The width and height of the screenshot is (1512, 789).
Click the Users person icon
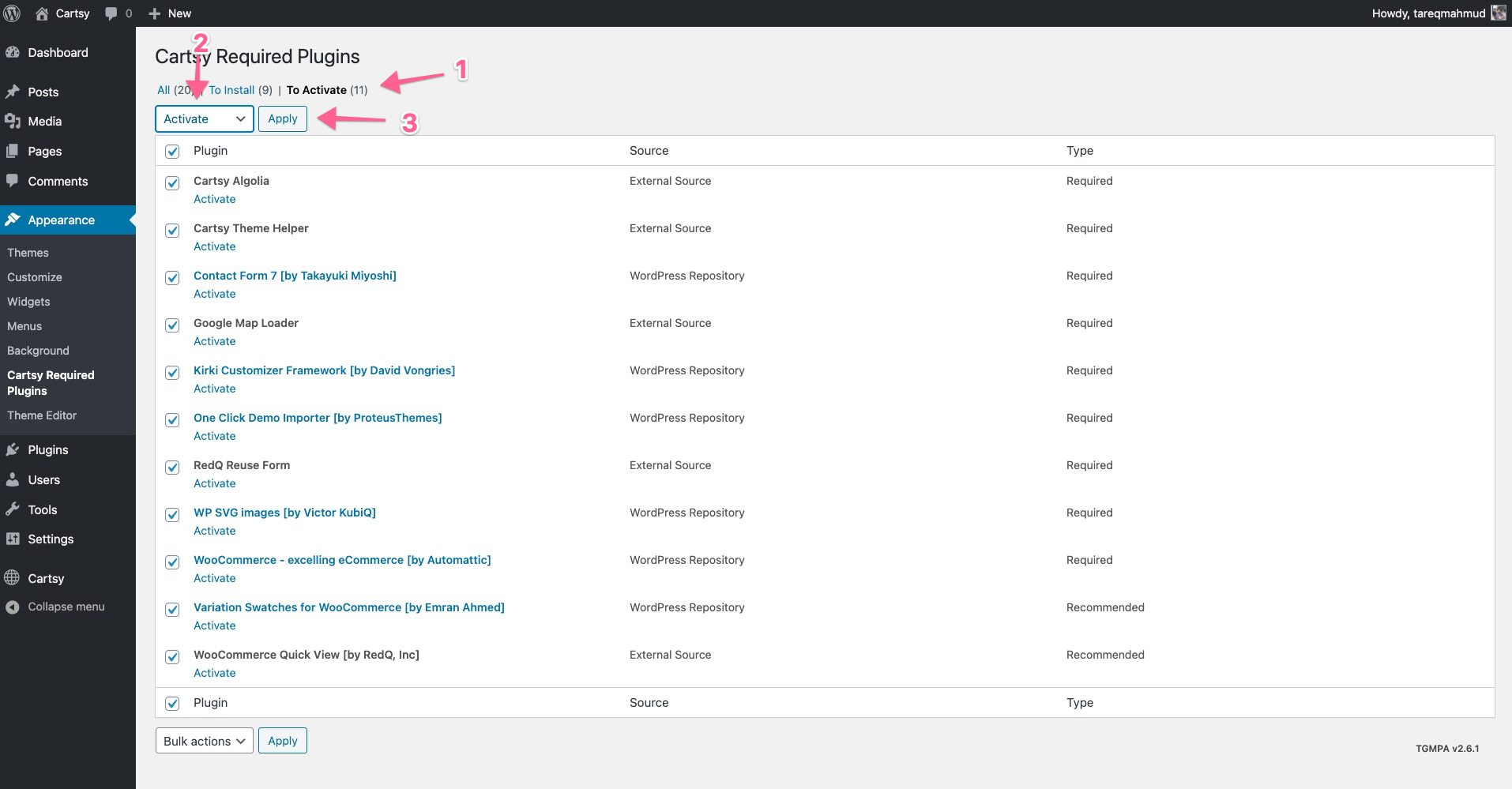[13, 479]
